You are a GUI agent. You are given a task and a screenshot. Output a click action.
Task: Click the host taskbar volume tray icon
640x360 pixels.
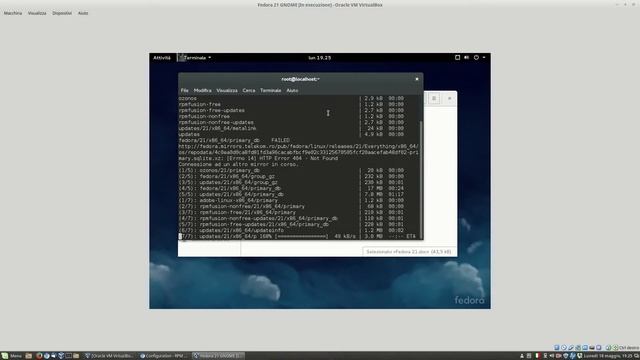click(551, 356)
